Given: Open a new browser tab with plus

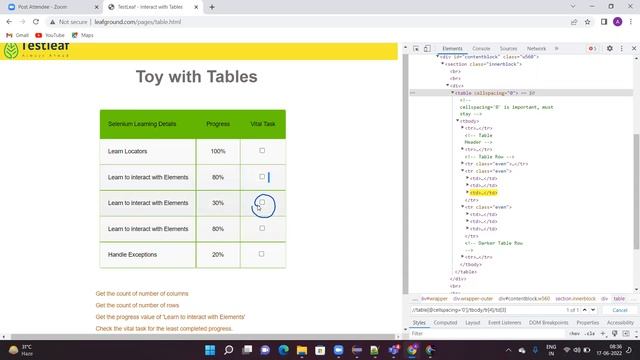Looking at the screenshot, I should click(212, 7).
